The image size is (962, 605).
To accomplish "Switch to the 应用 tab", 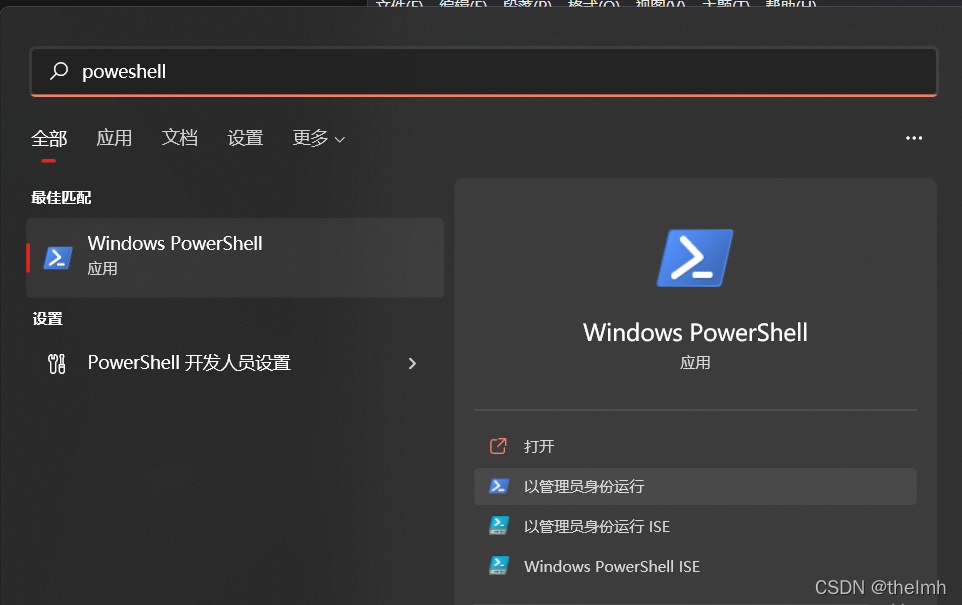I will 114,138.
